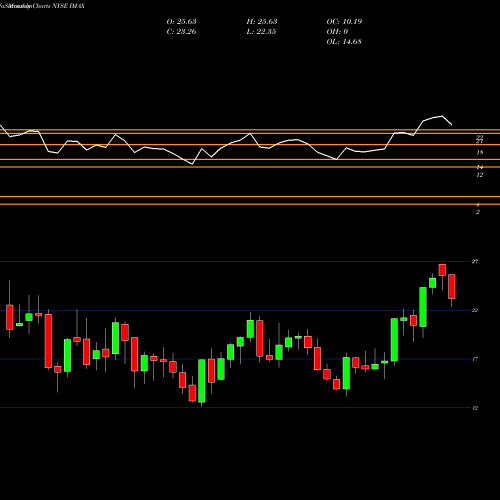Click the NYSE IMAX chart title
Screen dimensions: 500x500
coord(68,6)
